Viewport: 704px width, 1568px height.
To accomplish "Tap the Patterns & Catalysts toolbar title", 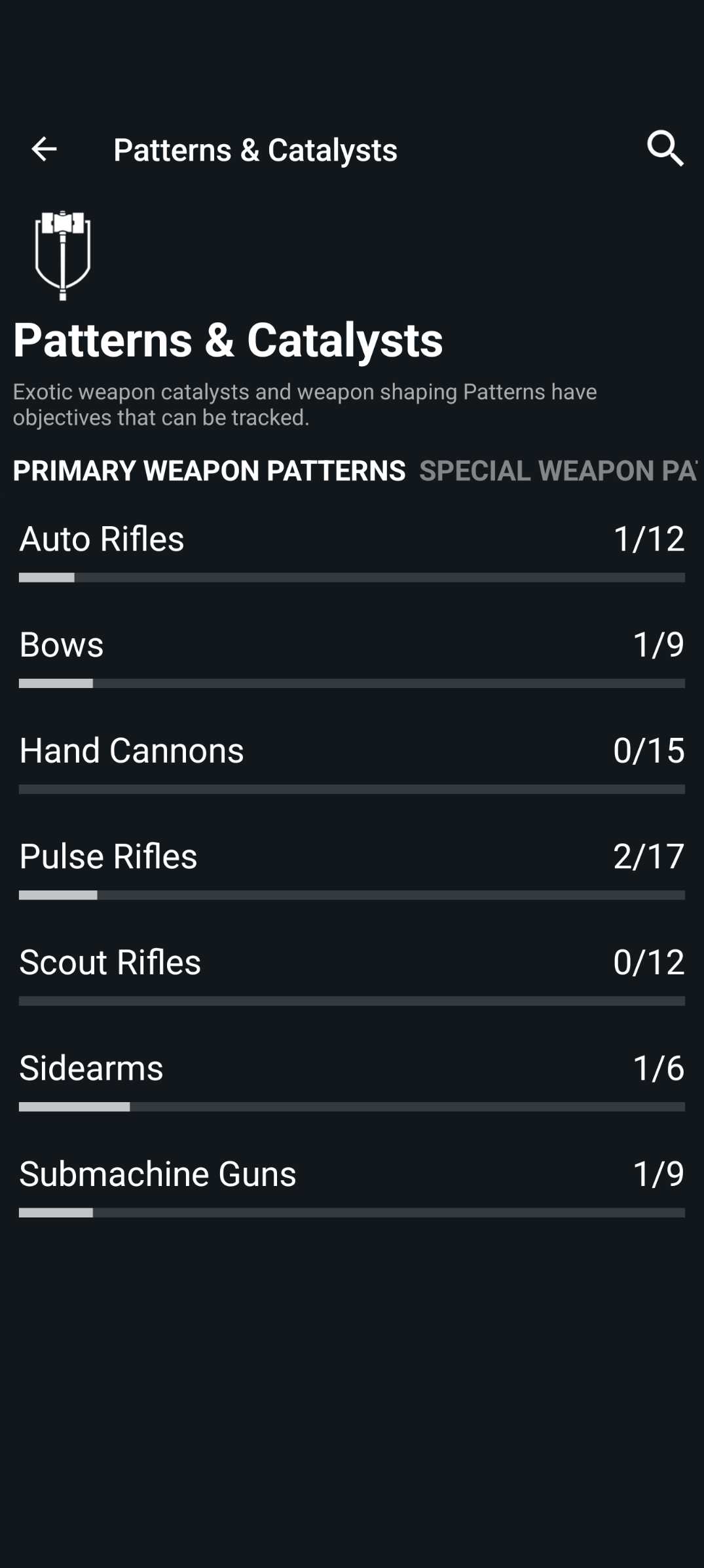I will click(255, 150).
